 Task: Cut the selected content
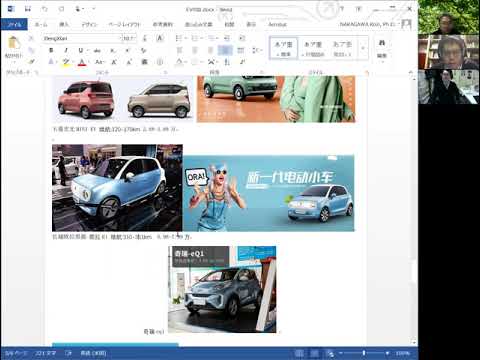(31, 39)
